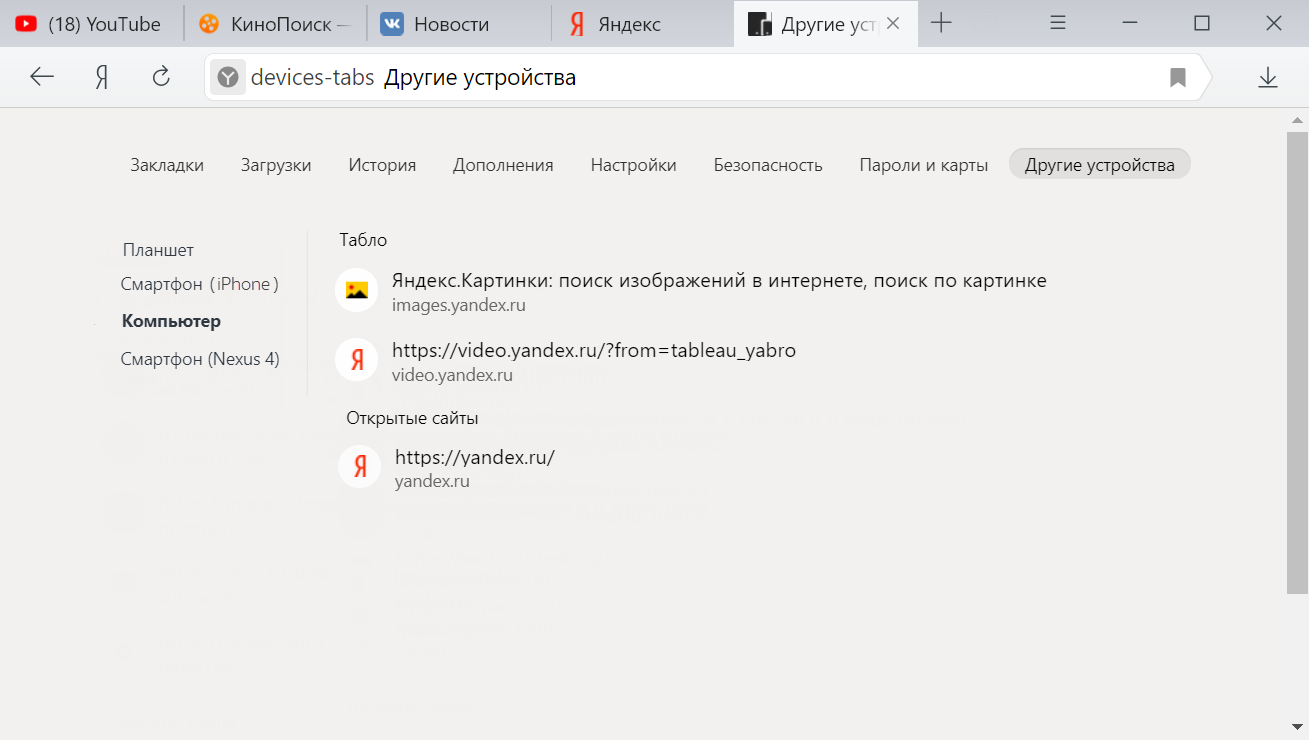Open the Закладки section
1309x740 pixels.
pos(167,165)
